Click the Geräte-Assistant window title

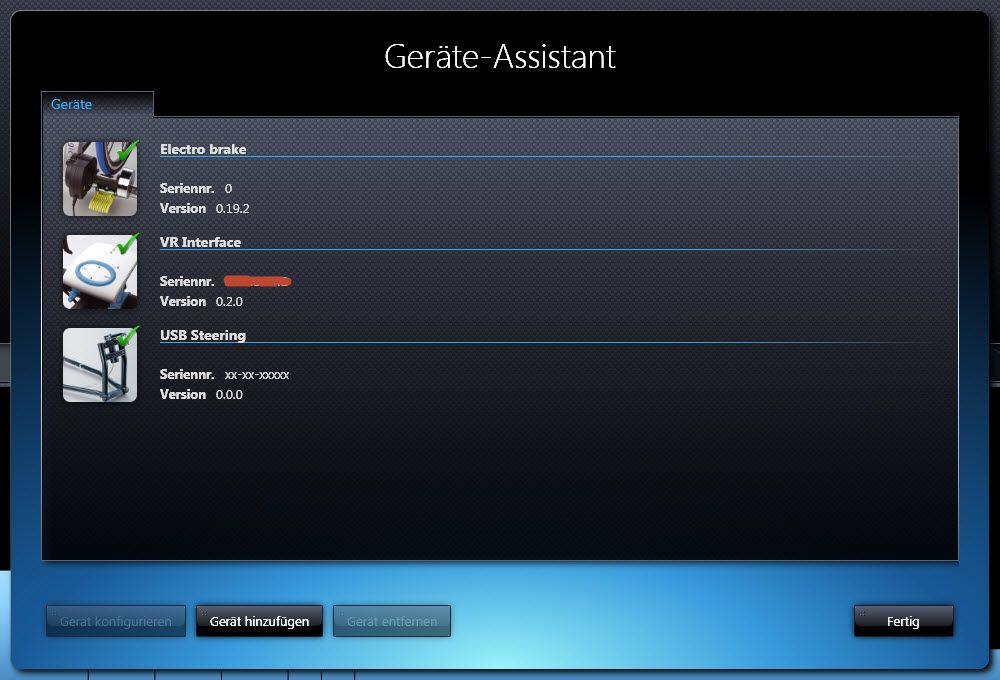click(x=500, y=56)
